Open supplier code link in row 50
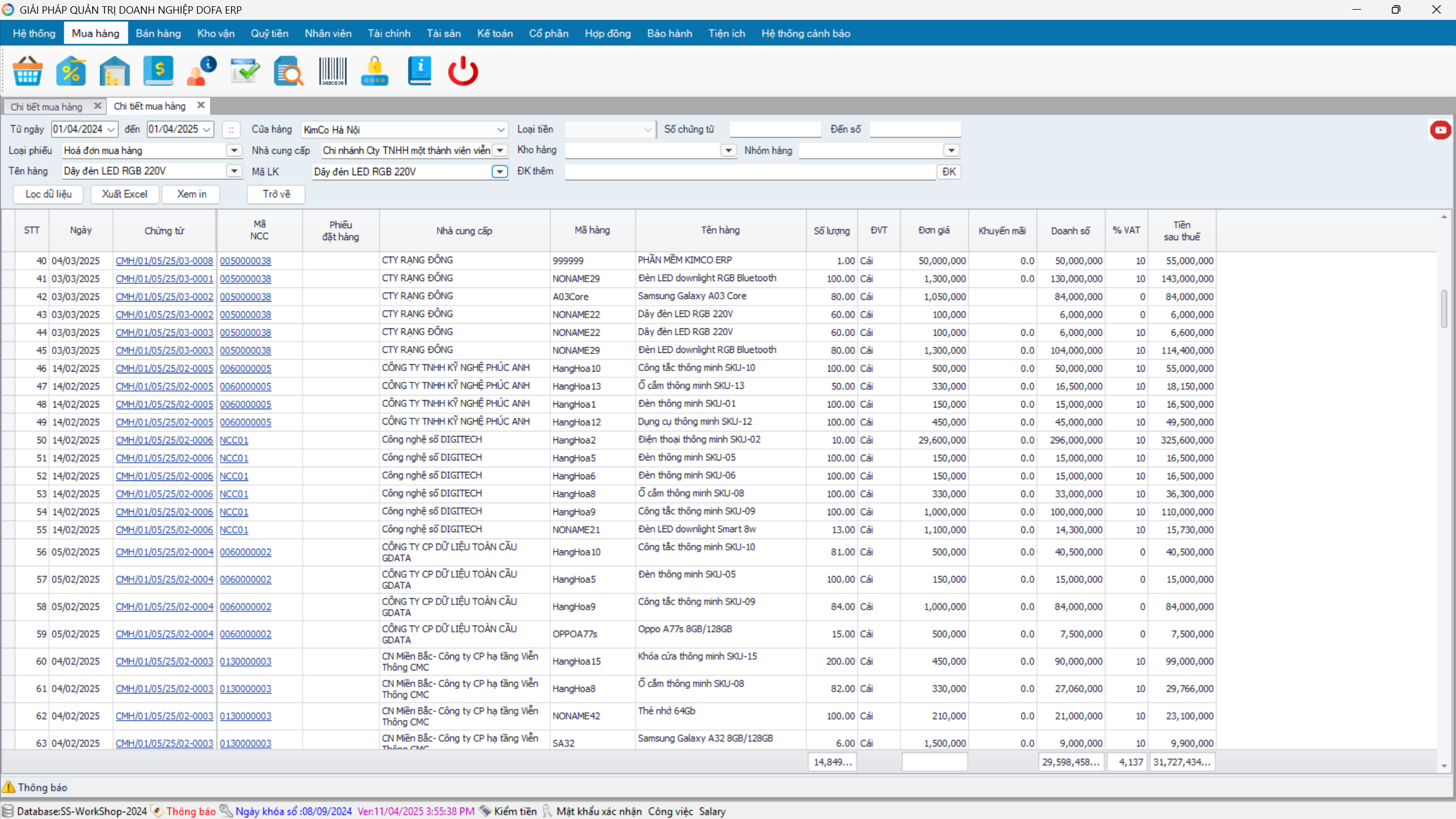 [234, 440]
